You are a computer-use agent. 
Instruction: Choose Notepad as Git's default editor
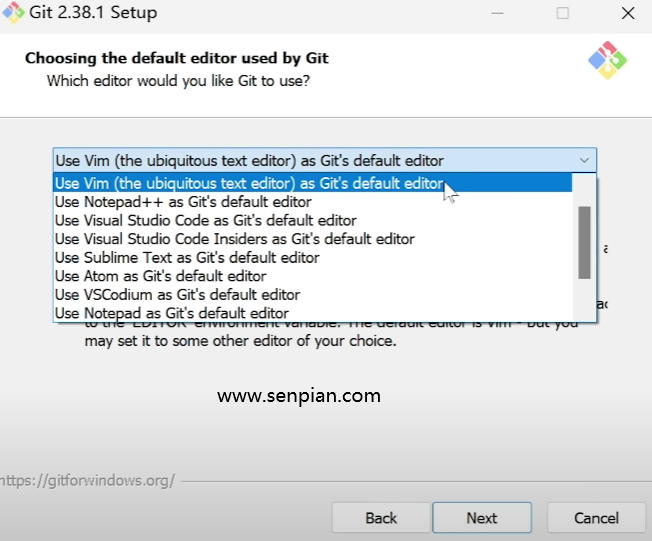(x=172, y=313)
